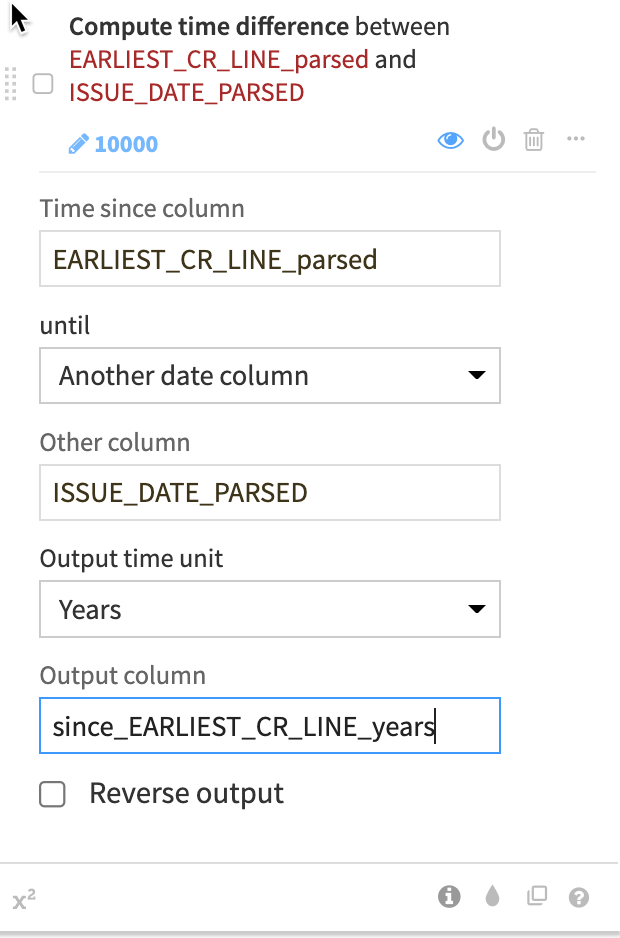Click the Output column text field
620x938 pixels.
tap(270, 726)
